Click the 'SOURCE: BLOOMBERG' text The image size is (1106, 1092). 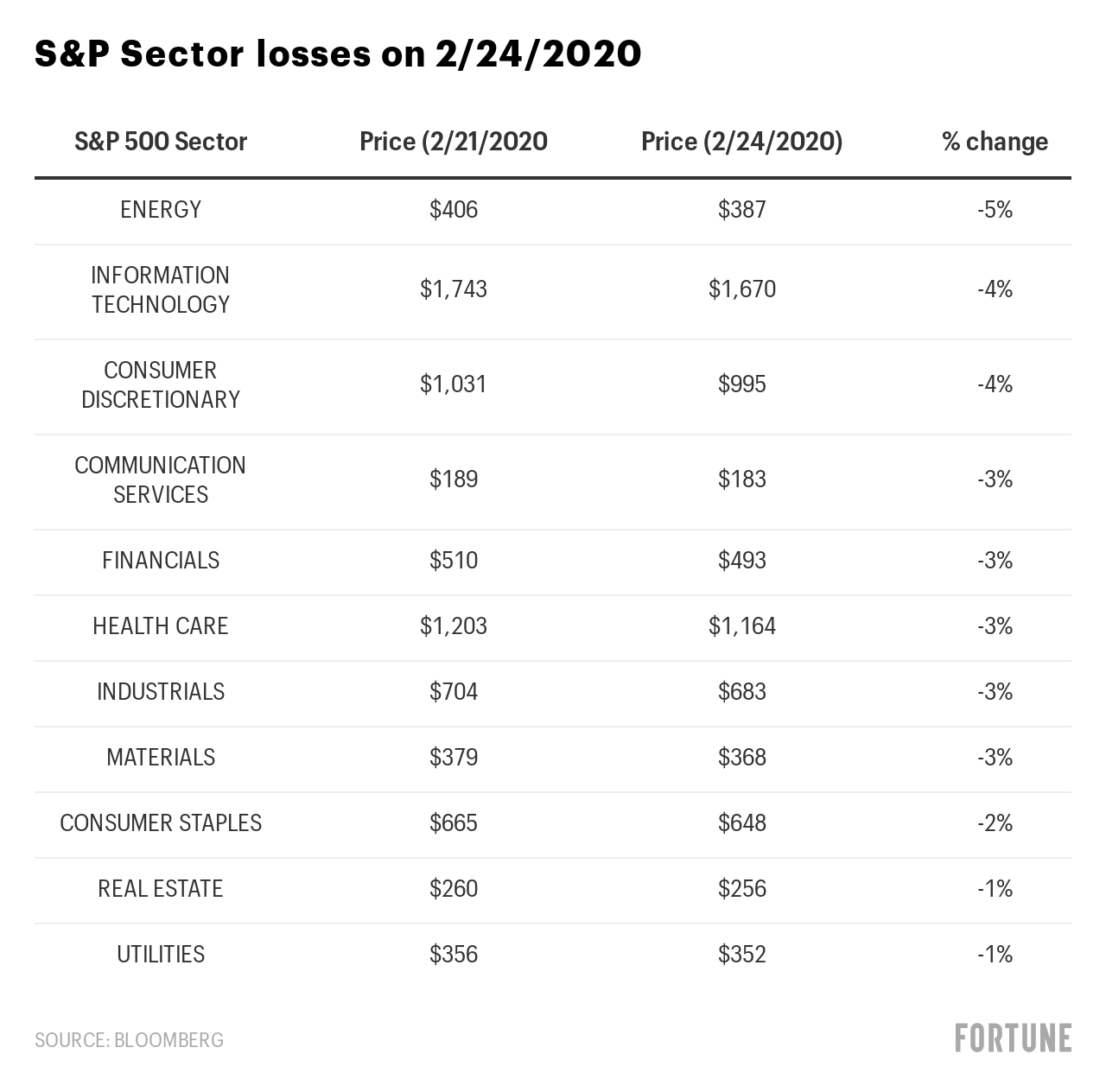129,1040
